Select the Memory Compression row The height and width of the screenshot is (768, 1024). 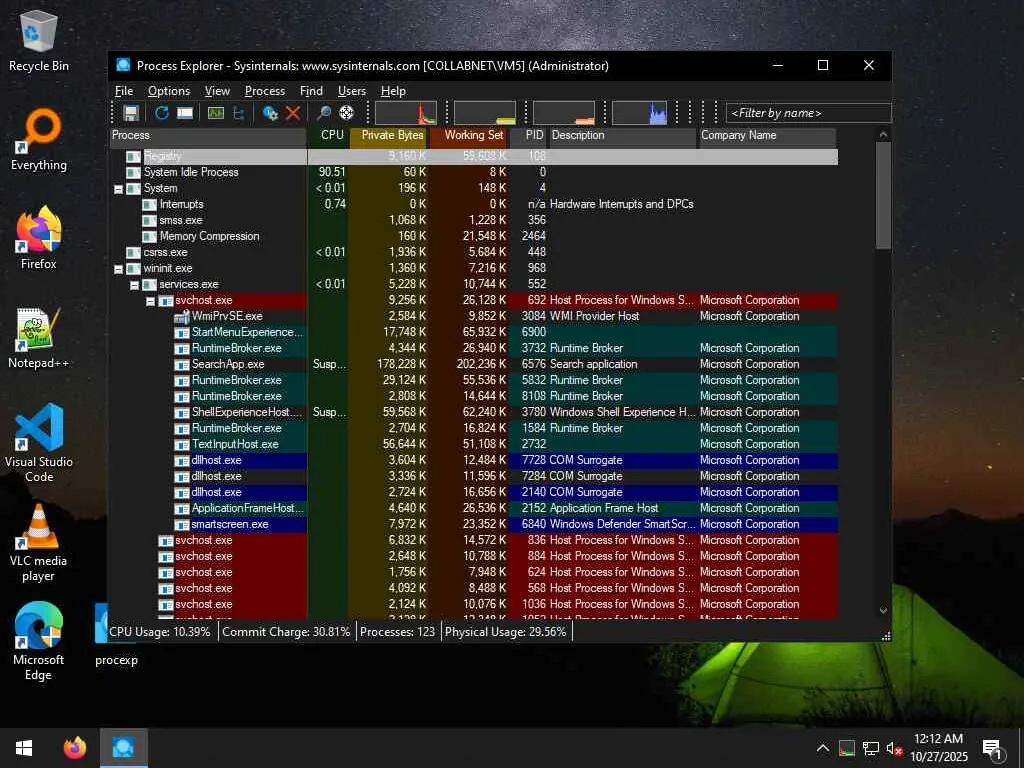point(473,236)
